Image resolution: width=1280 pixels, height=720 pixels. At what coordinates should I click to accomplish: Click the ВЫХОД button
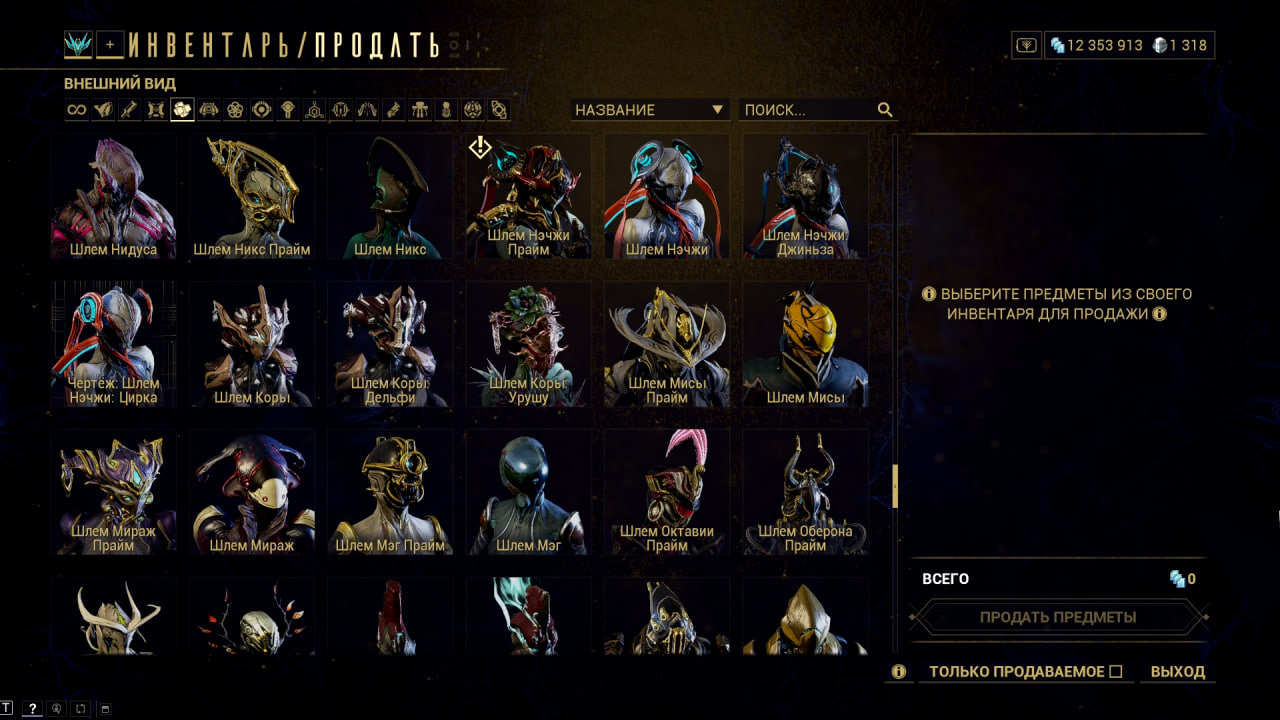1178,672
